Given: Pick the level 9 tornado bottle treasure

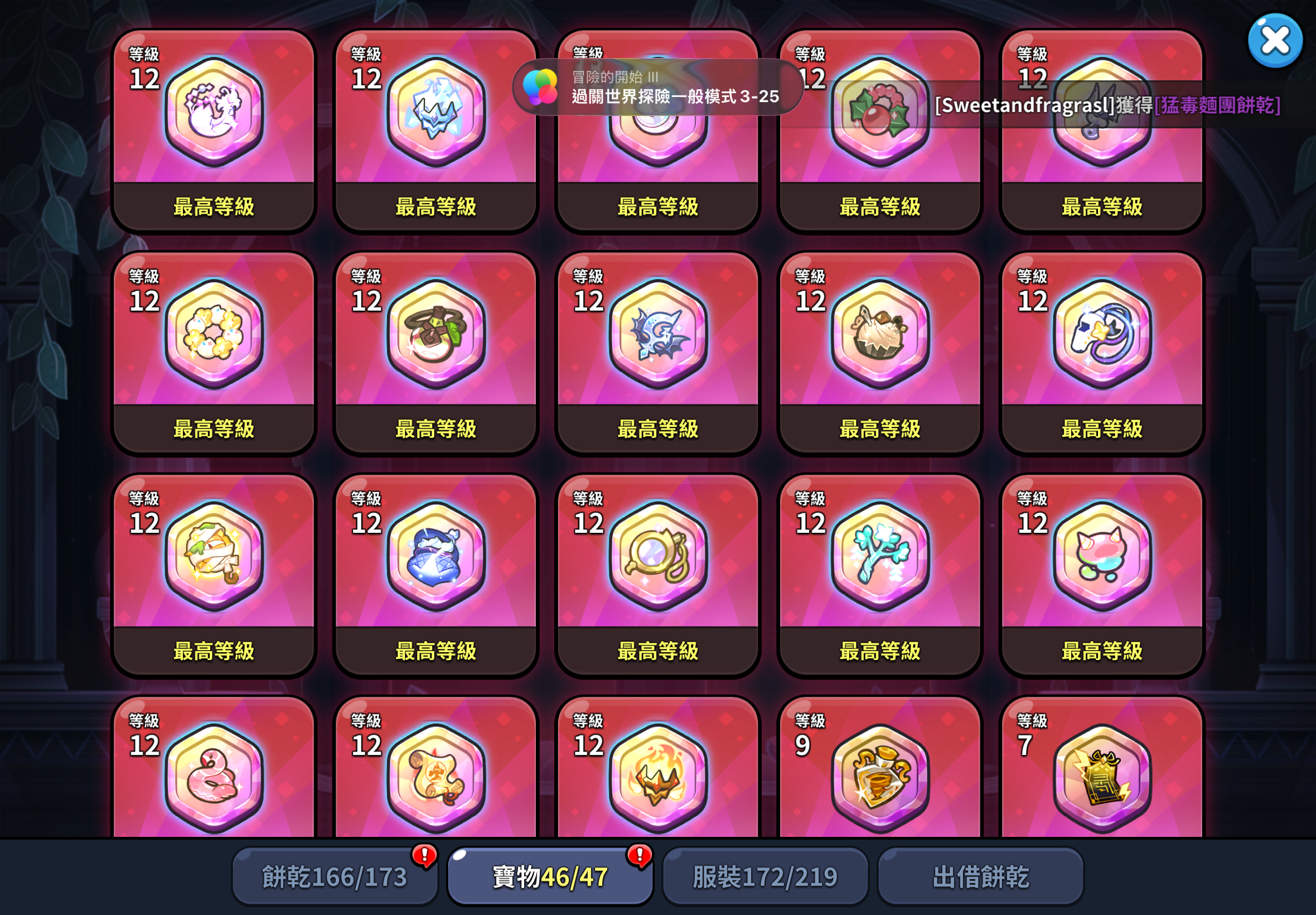Looking at the screenshot, I should click(880, 778).
